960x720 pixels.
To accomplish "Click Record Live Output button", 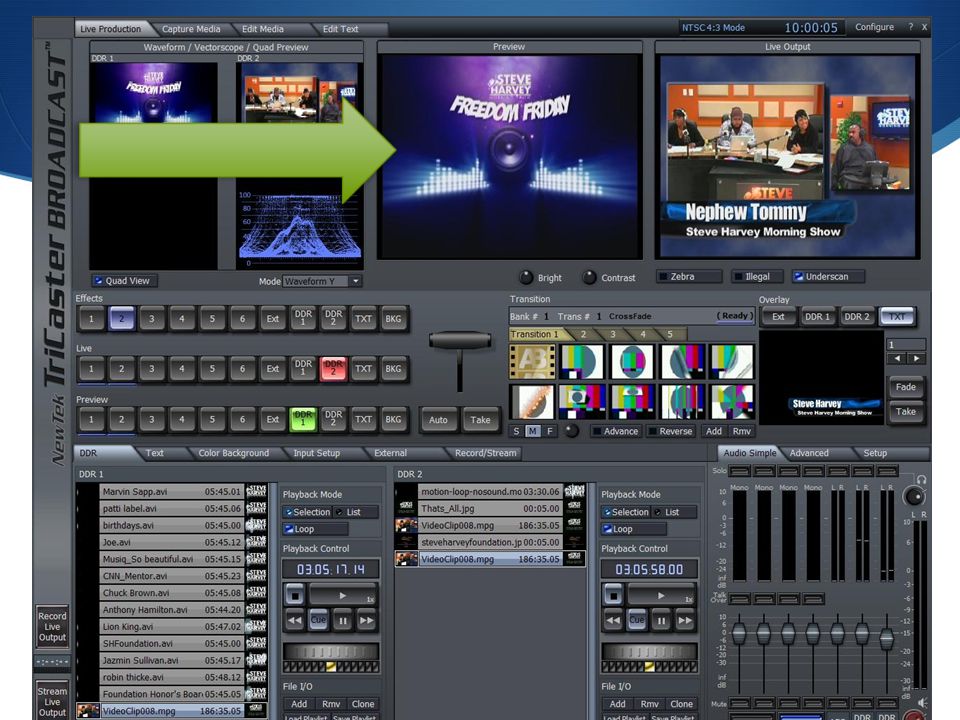I will pos(52,626).
